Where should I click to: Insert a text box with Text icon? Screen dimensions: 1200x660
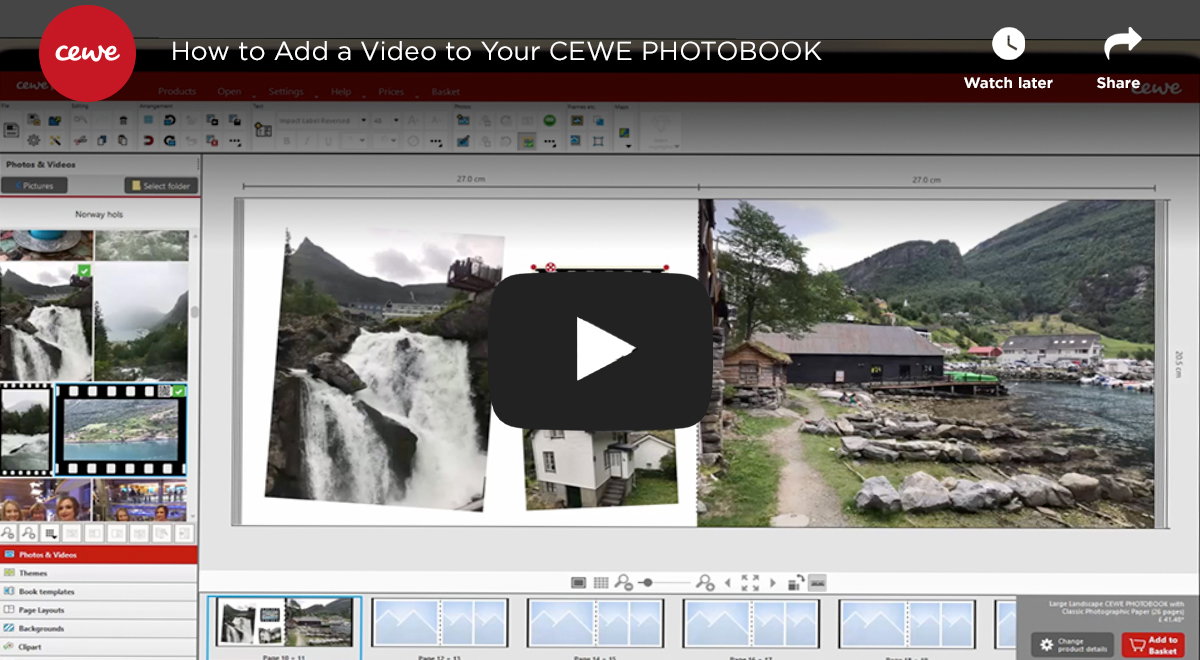tap(262, 130)
